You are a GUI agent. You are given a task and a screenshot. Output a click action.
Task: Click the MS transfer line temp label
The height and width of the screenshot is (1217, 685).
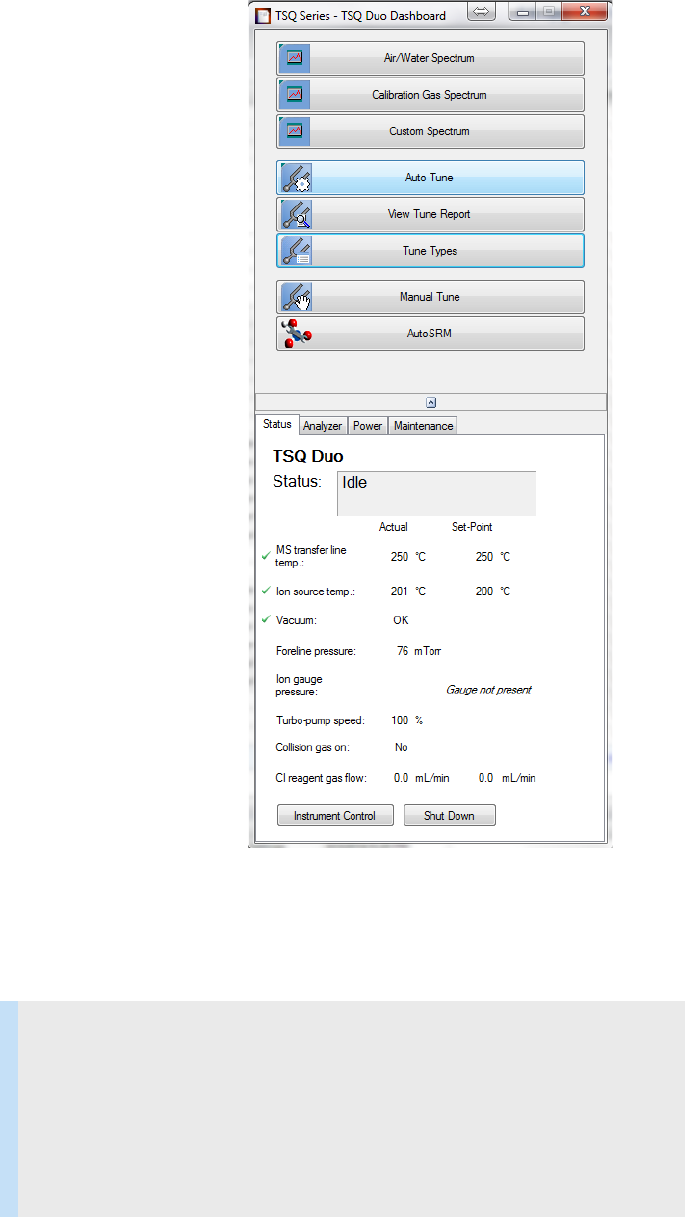pos(311,557)
